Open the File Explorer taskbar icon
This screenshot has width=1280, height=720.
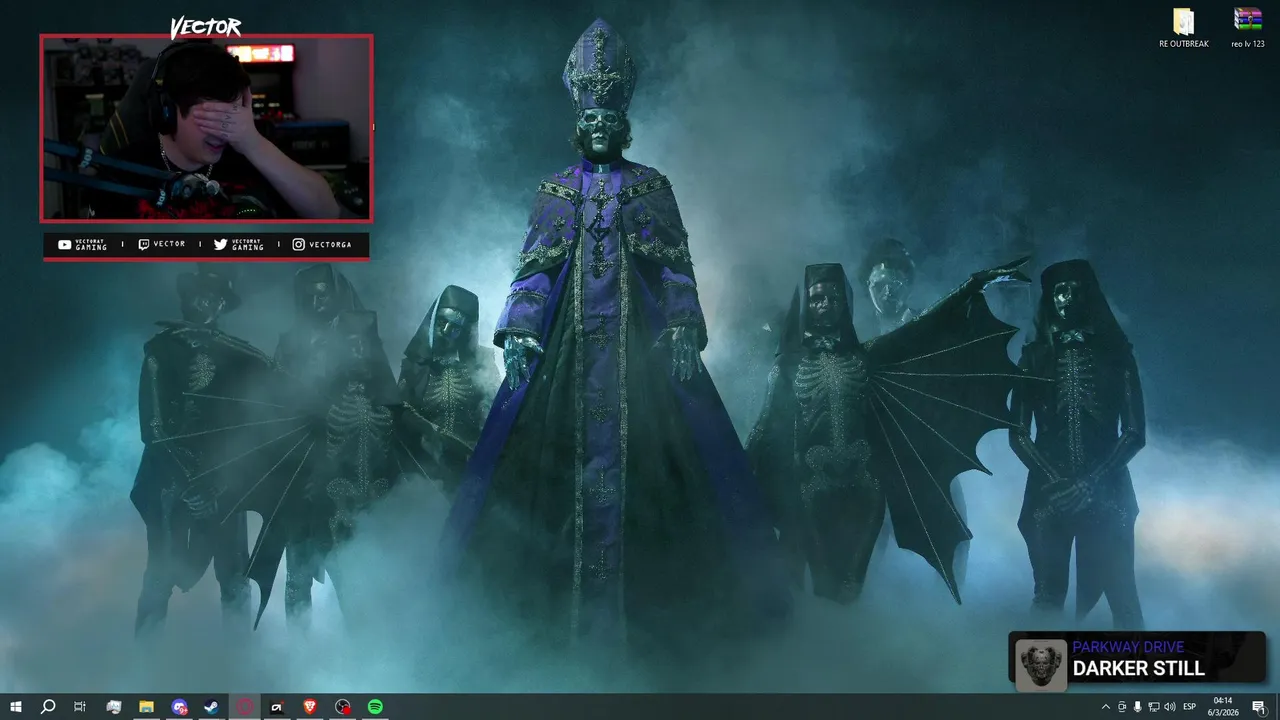(146, 707)
